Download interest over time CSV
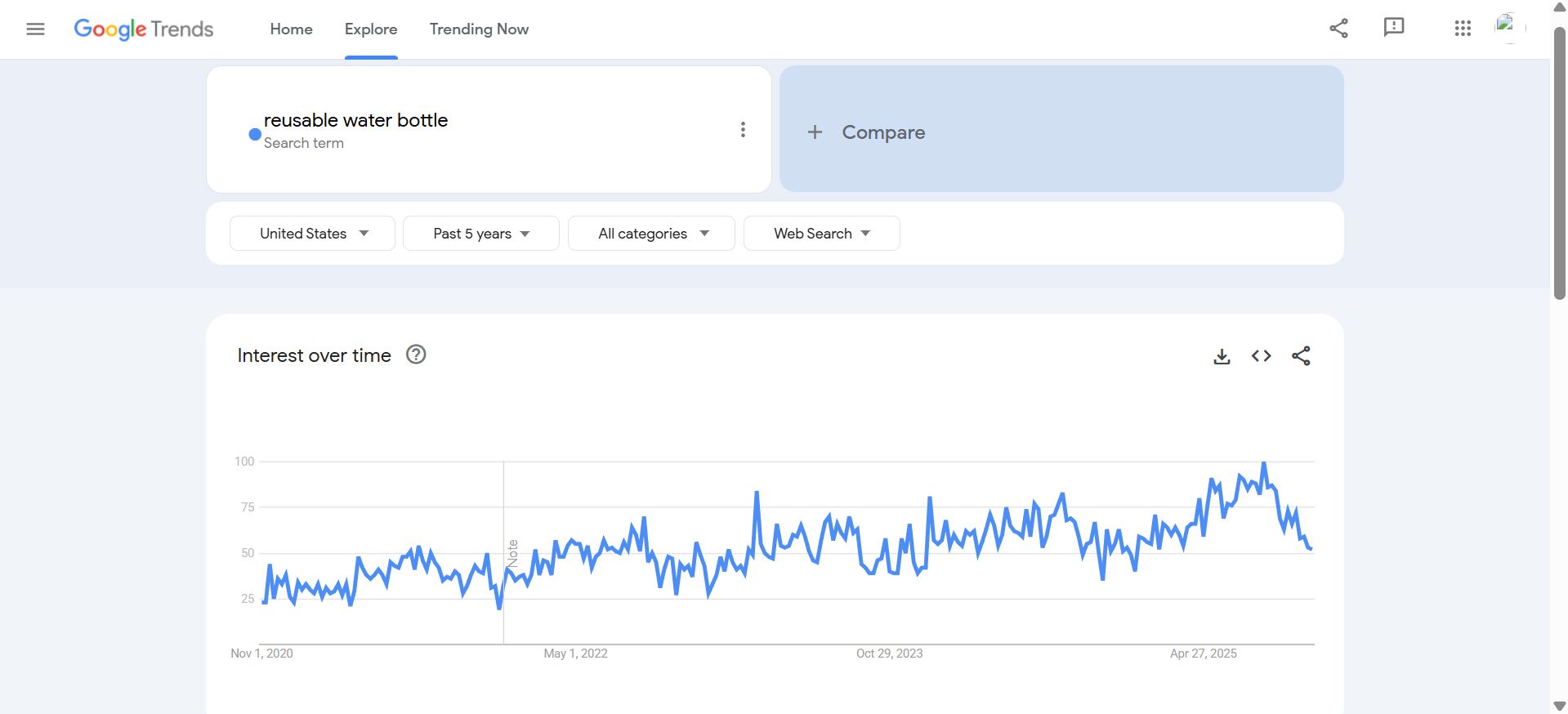Viewport: 1568px width, 714px height. [1222, 356]
